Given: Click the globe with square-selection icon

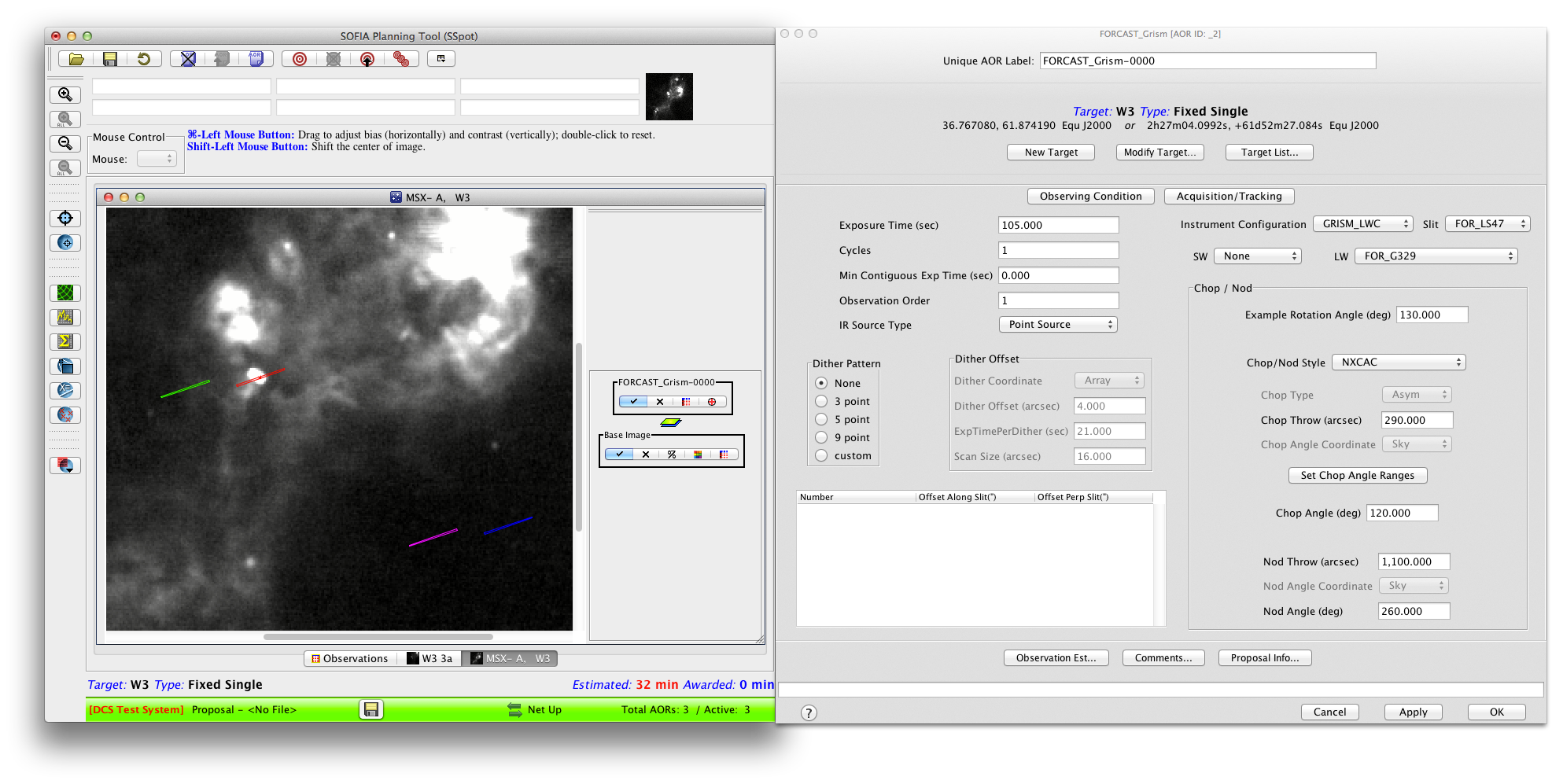Looking at the screenshot, I should pyautogui.click(x=65, y=366).
